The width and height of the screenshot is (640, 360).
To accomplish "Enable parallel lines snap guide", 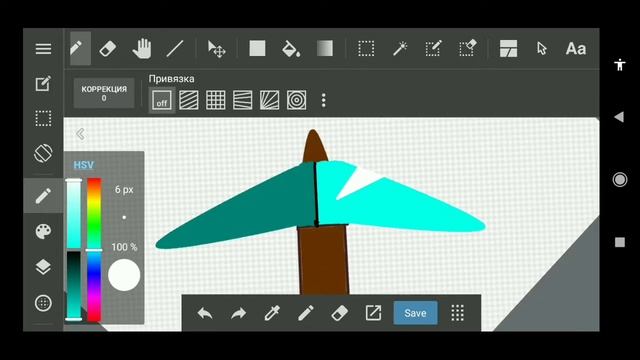I will coord(189,100).
